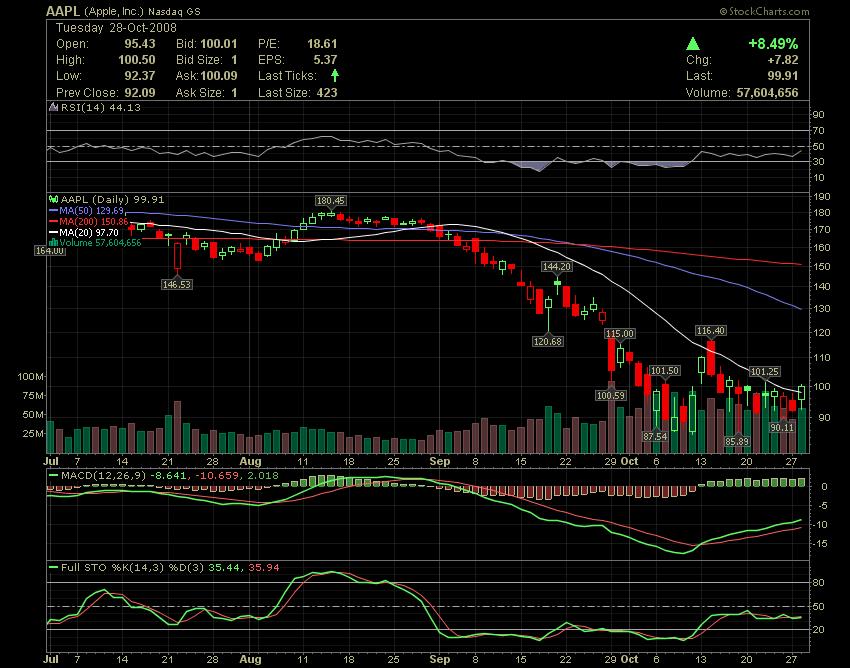Click the 146.53 price low label
The width and height of the screenshot is (850, 668).
point(177,284)
